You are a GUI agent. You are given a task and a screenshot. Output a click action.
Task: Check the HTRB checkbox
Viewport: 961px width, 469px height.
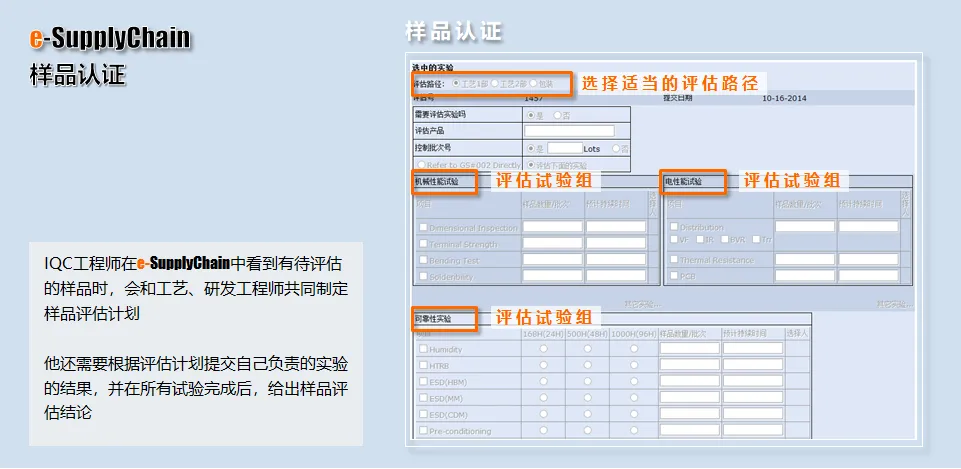coord(423,365)
